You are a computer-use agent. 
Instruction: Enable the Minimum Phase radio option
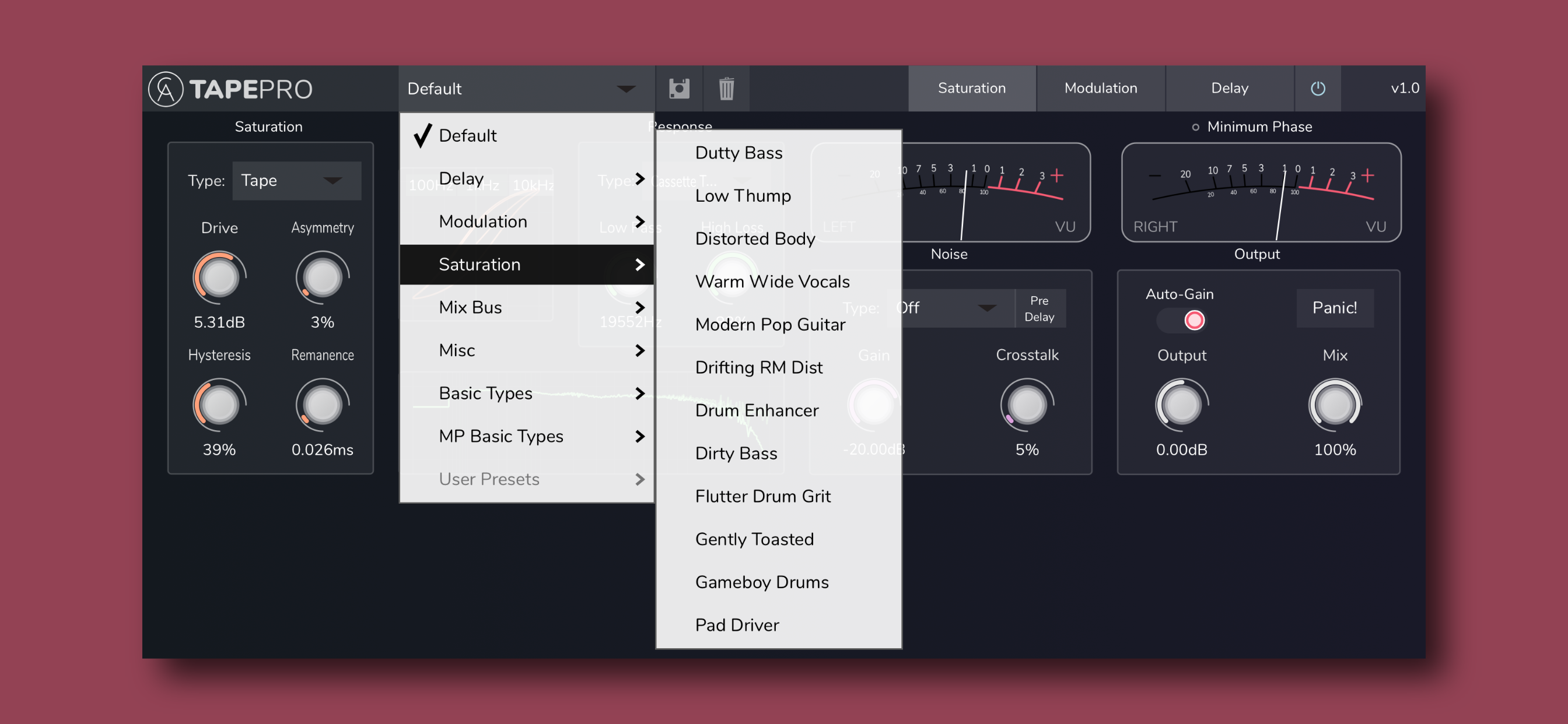(1195, 127)
